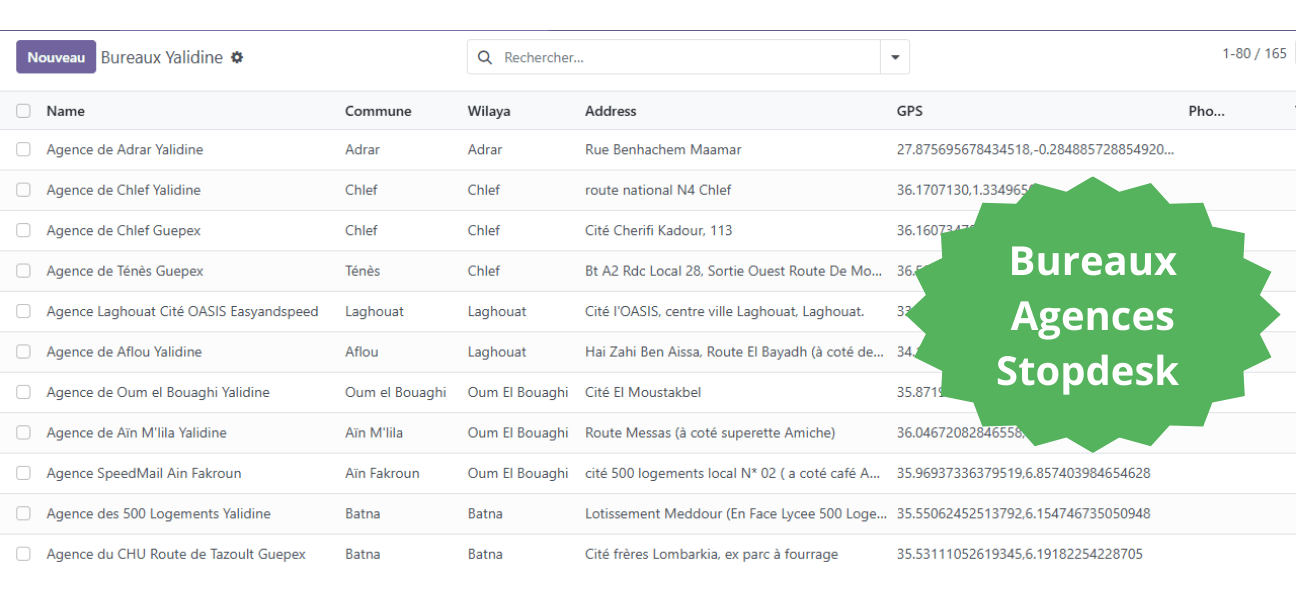Click the search magnifier icon

pos(485,57)
